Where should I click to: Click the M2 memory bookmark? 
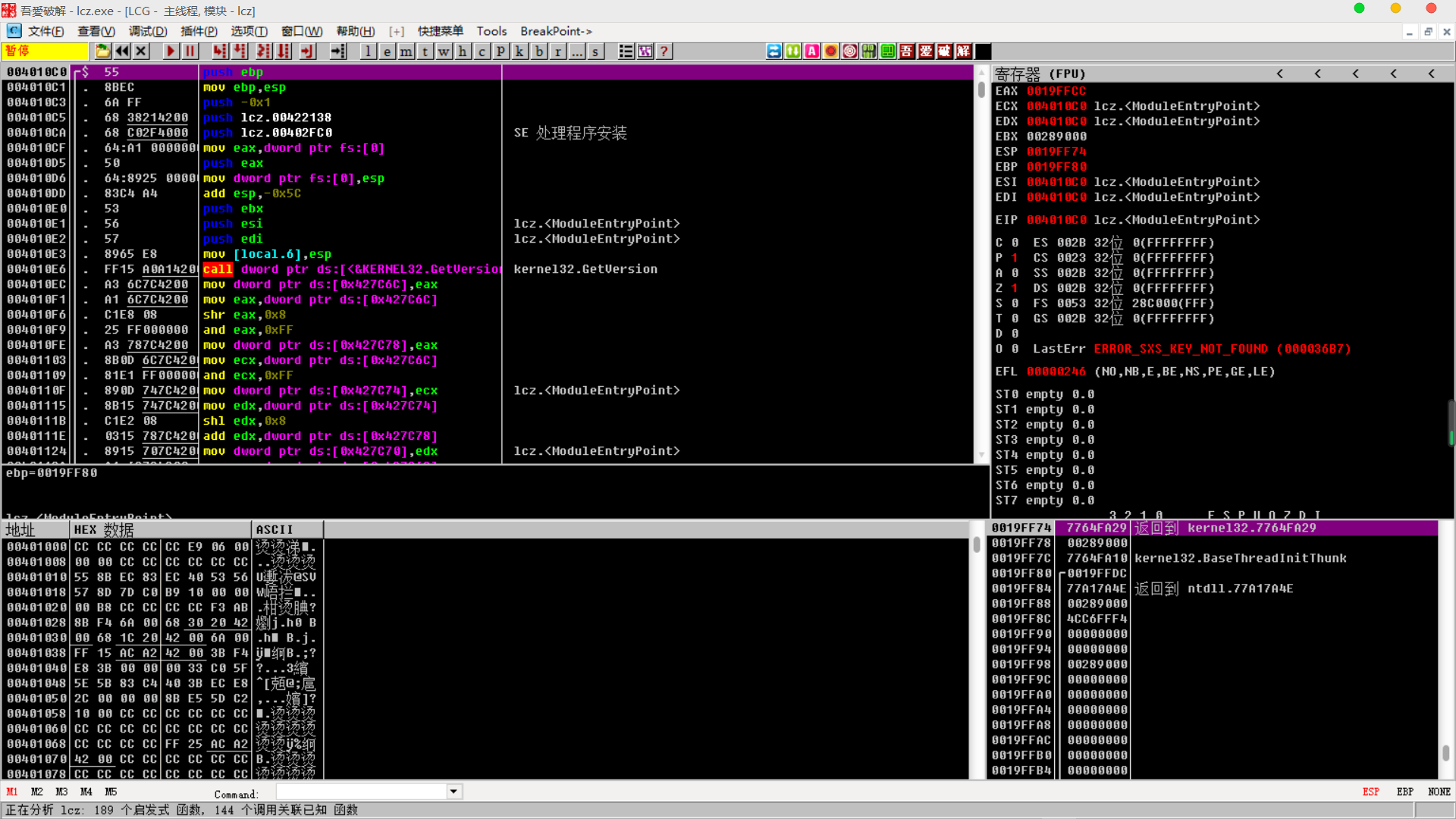pos(36,792)
